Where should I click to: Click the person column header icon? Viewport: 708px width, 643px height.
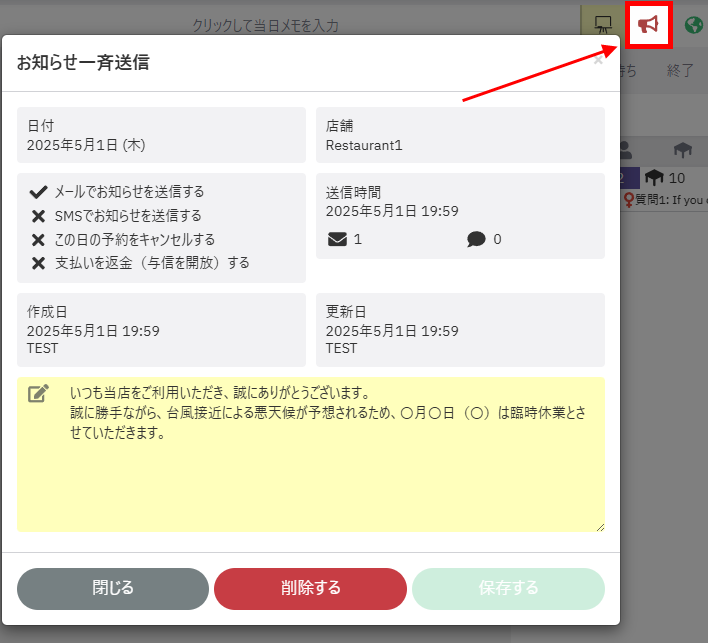click(x=625, y=149)
